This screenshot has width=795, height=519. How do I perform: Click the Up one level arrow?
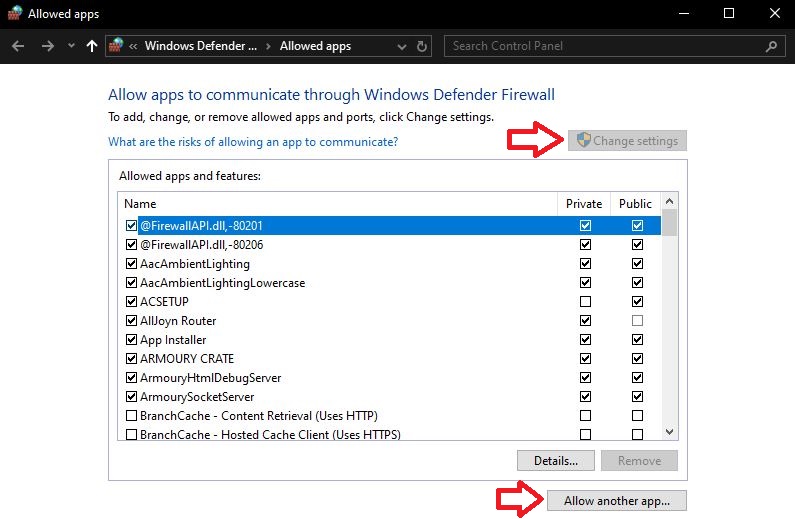[92, 46]
